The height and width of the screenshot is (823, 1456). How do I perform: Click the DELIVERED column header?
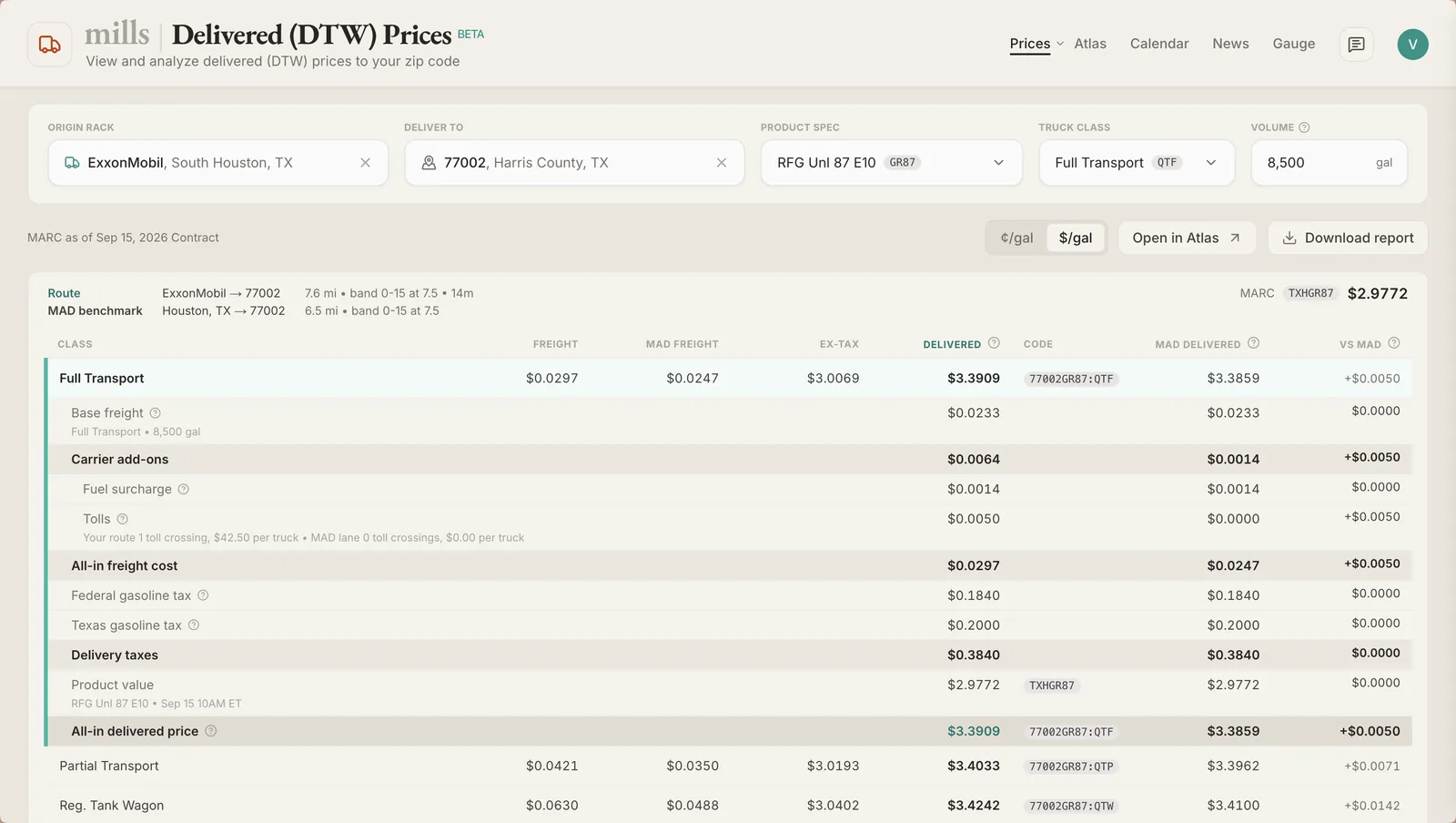pos(952,344)
